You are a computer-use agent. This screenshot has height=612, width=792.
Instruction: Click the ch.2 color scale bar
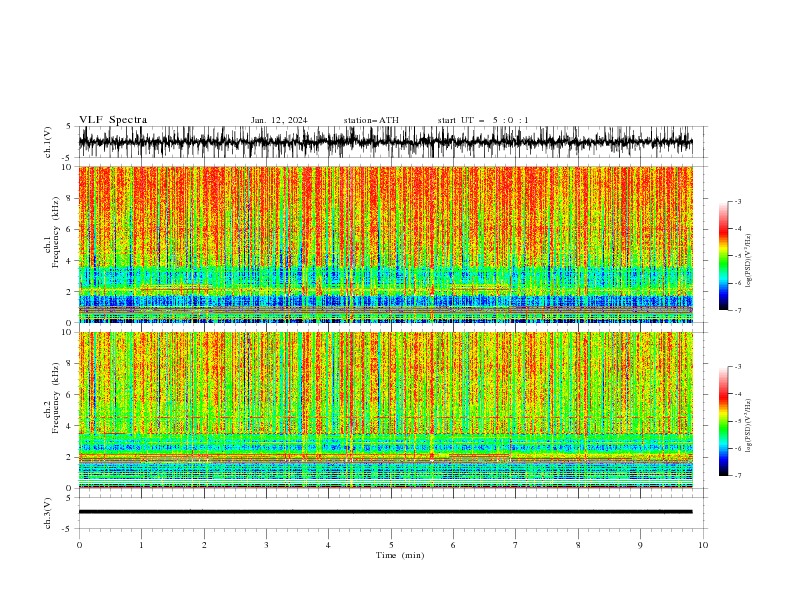(x=723, y=421)
